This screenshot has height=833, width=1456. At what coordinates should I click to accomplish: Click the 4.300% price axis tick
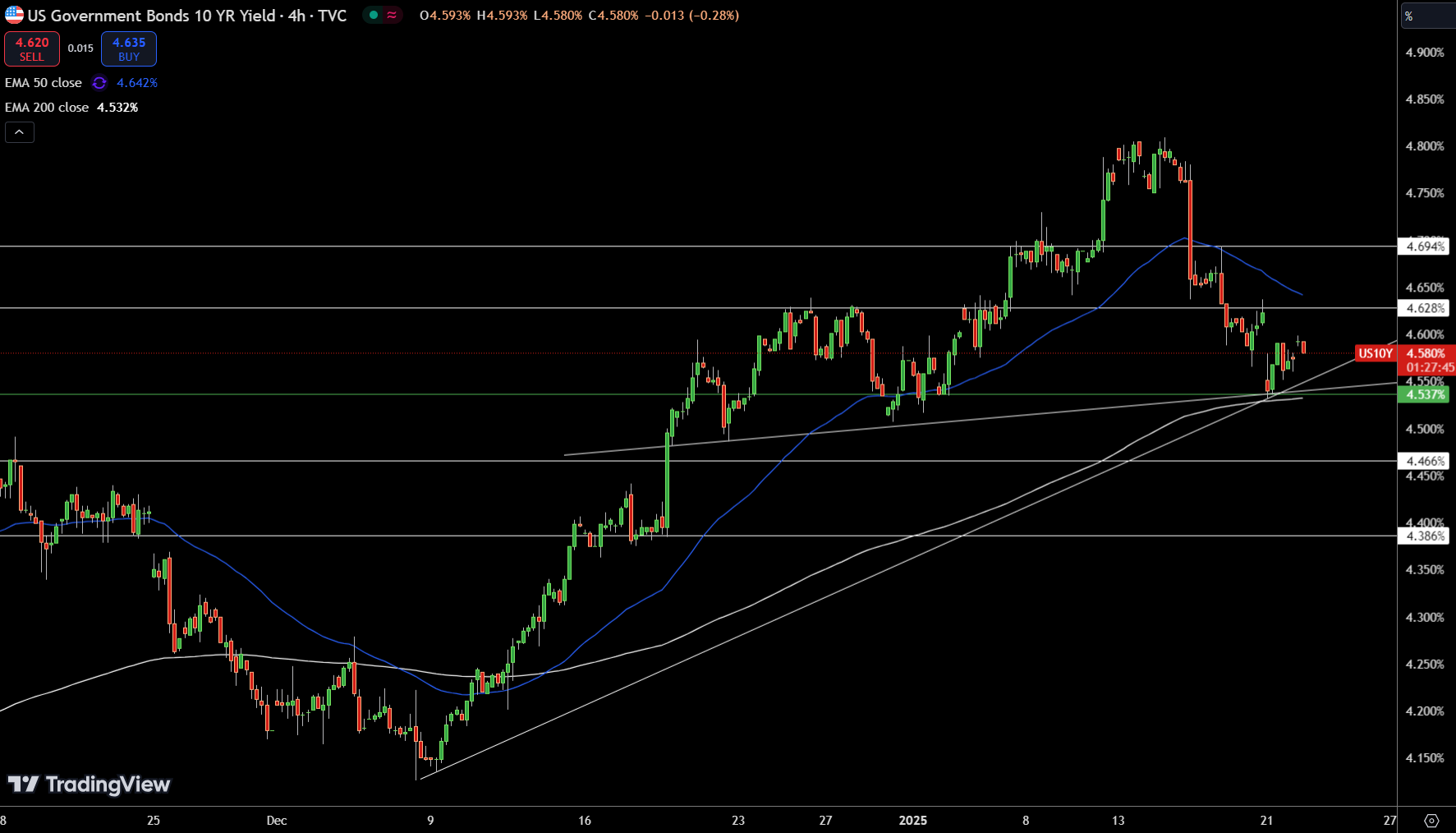tap(1425, 617)
